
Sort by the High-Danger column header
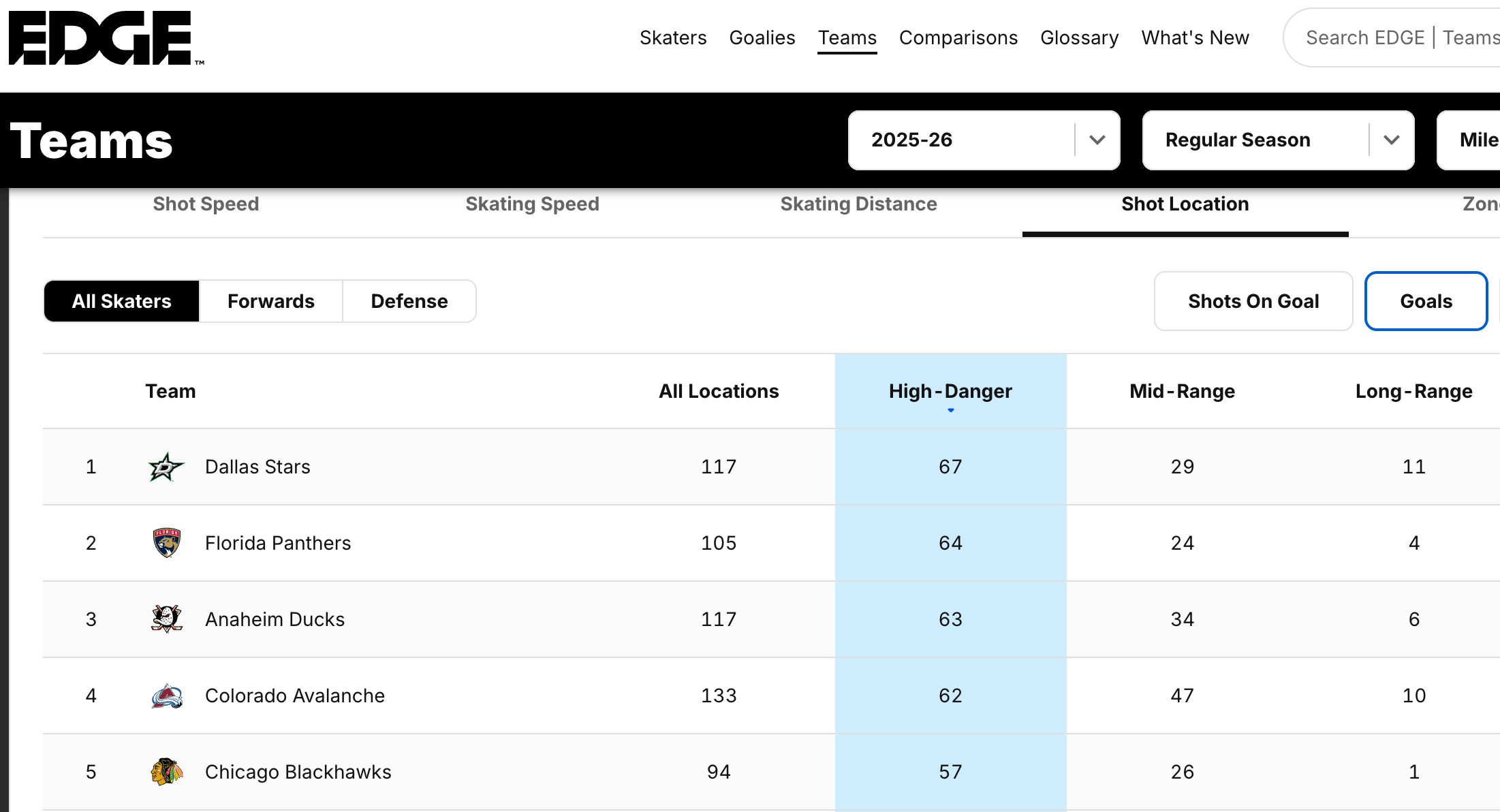coord(950,392)
